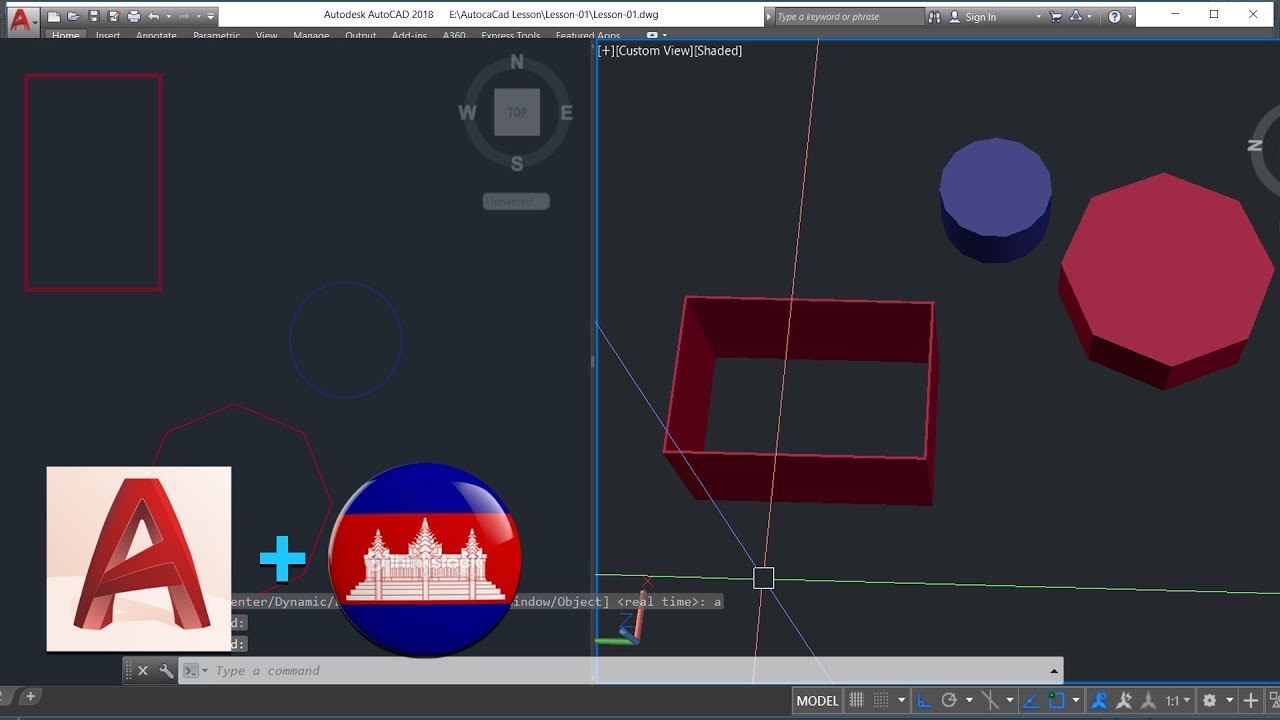This screenshot has width=1280, height=720.
Task: Open the [Shaded] visual style control
Action: [x=718, y=51]
